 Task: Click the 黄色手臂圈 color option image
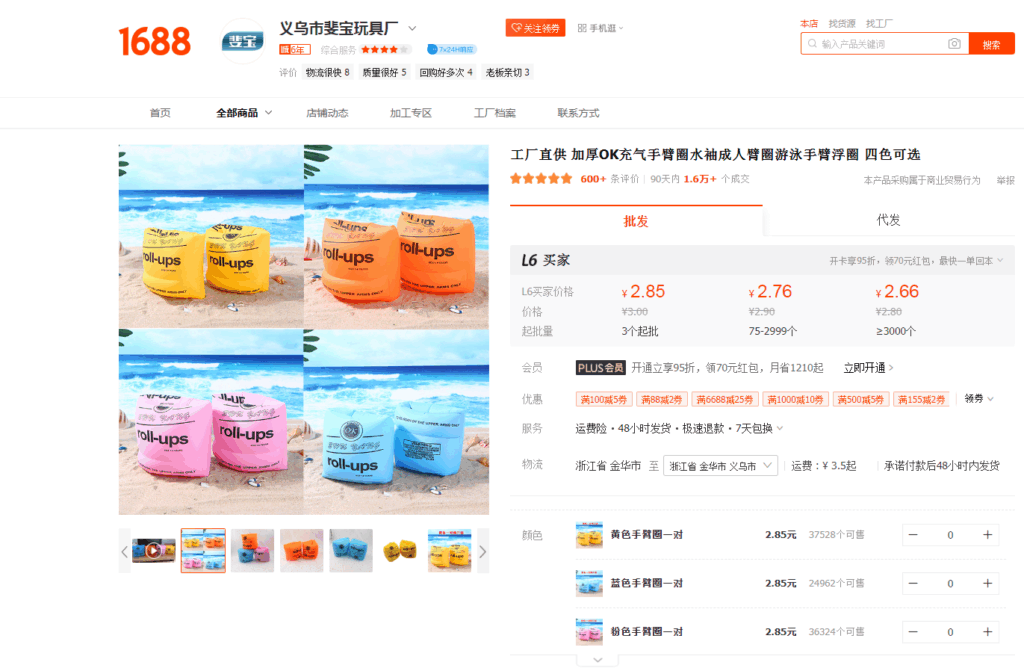pyautogui.click(x=589, y=535)
